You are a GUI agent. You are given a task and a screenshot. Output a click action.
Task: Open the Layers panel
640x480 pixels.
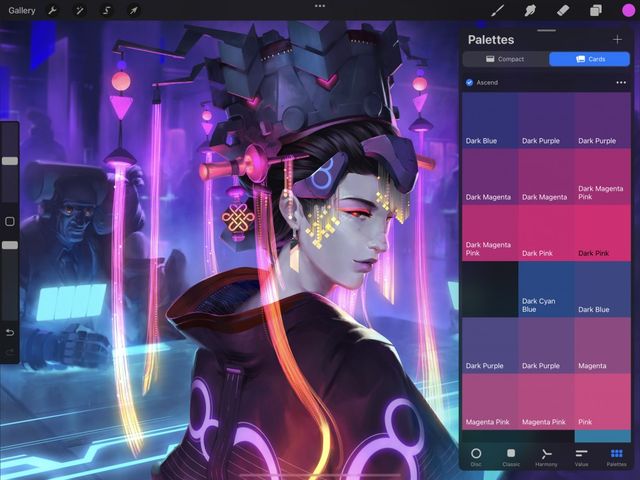pyautogui.click(x=596, y=10)
